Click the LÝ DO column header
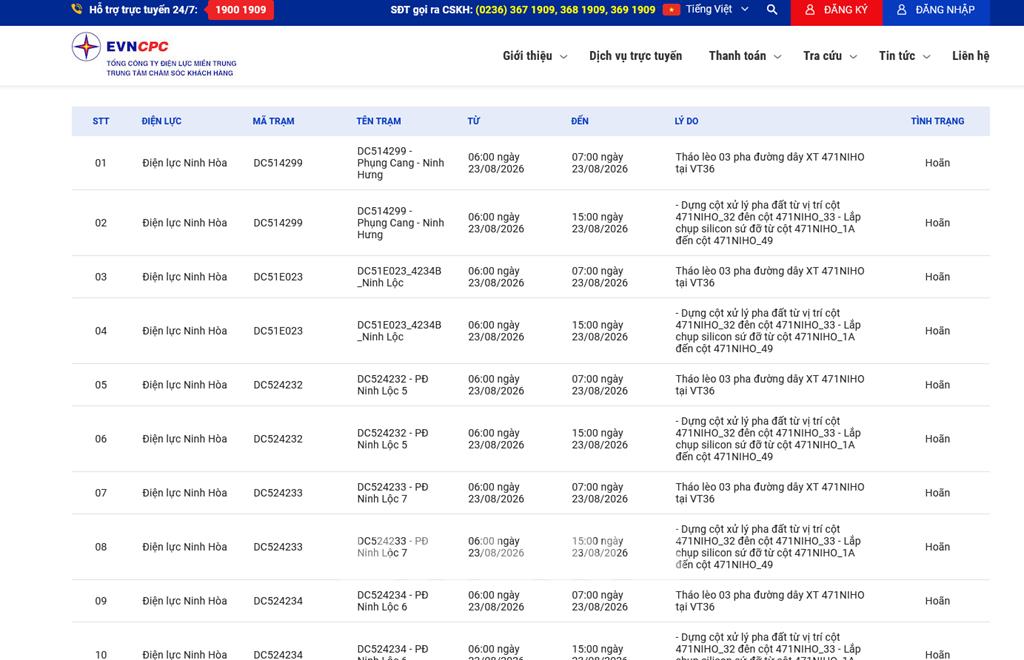This screenshot has height=660, width=1024. click(x=686, y=121)
